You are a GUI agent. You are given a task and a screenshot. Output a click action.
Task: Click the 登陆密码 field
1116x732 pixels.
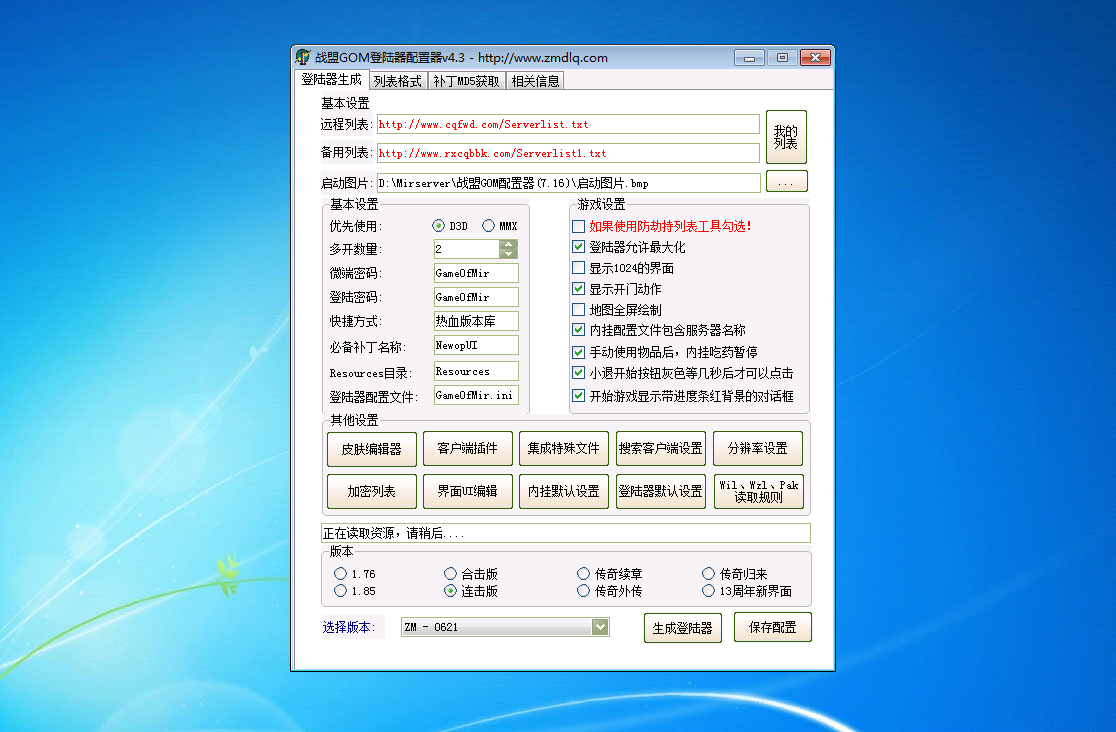pos(476,297)
